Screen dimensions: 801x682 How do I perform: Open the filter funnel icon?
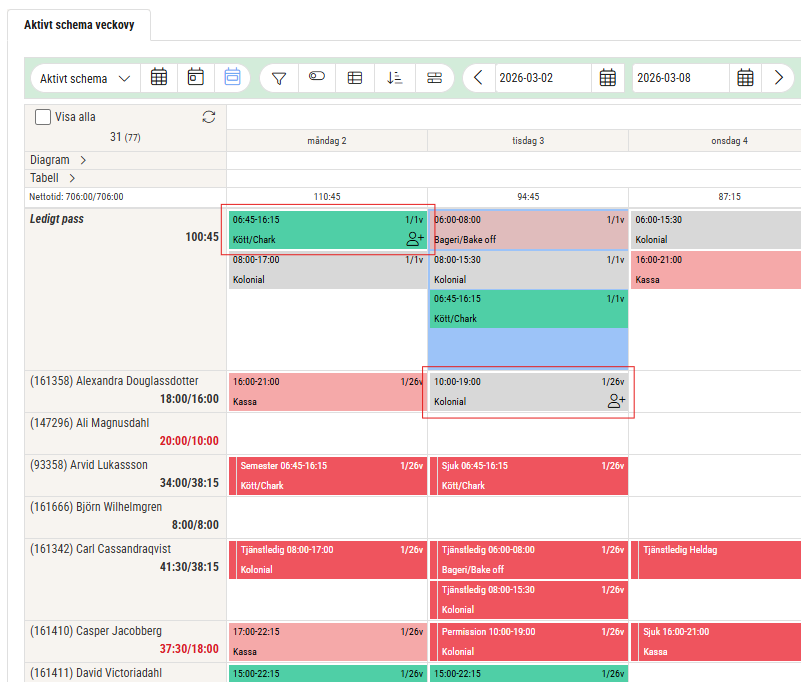279,78
